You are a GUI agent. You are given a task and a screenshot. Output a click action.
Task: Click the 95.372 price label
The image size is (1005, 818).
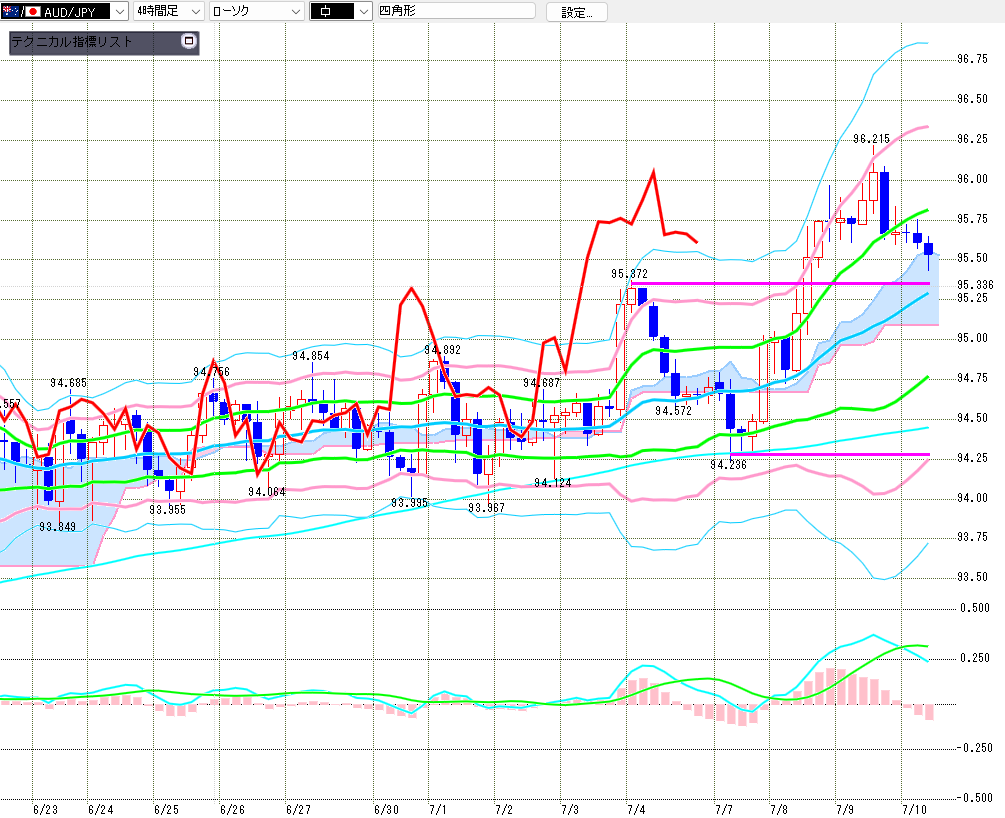pyautogui.click(x=629, y=274)
